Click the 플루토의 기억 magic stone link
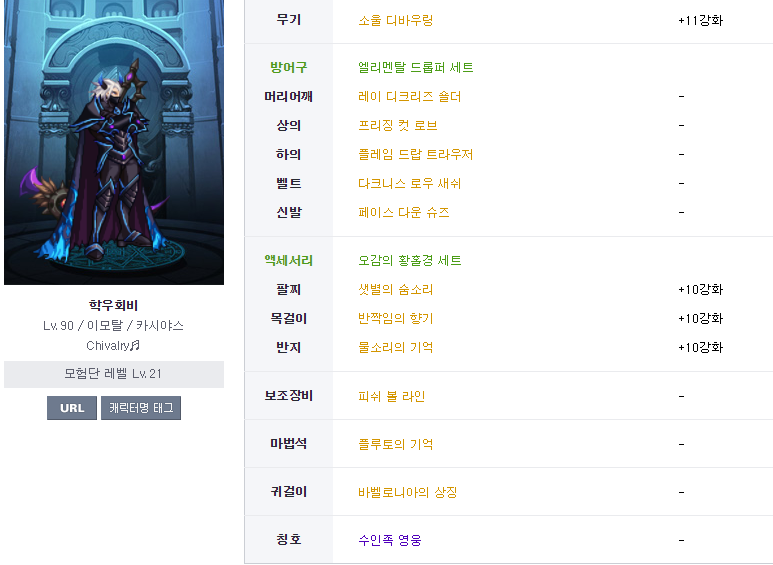The width and height of the screenshot is (773, 565). [x=395, y=444]
